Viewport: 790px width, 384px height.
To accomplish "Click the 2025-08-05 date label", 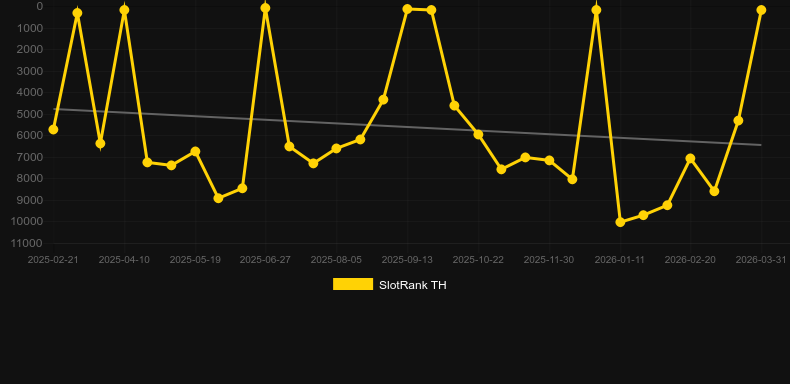I will coord(336,260).
